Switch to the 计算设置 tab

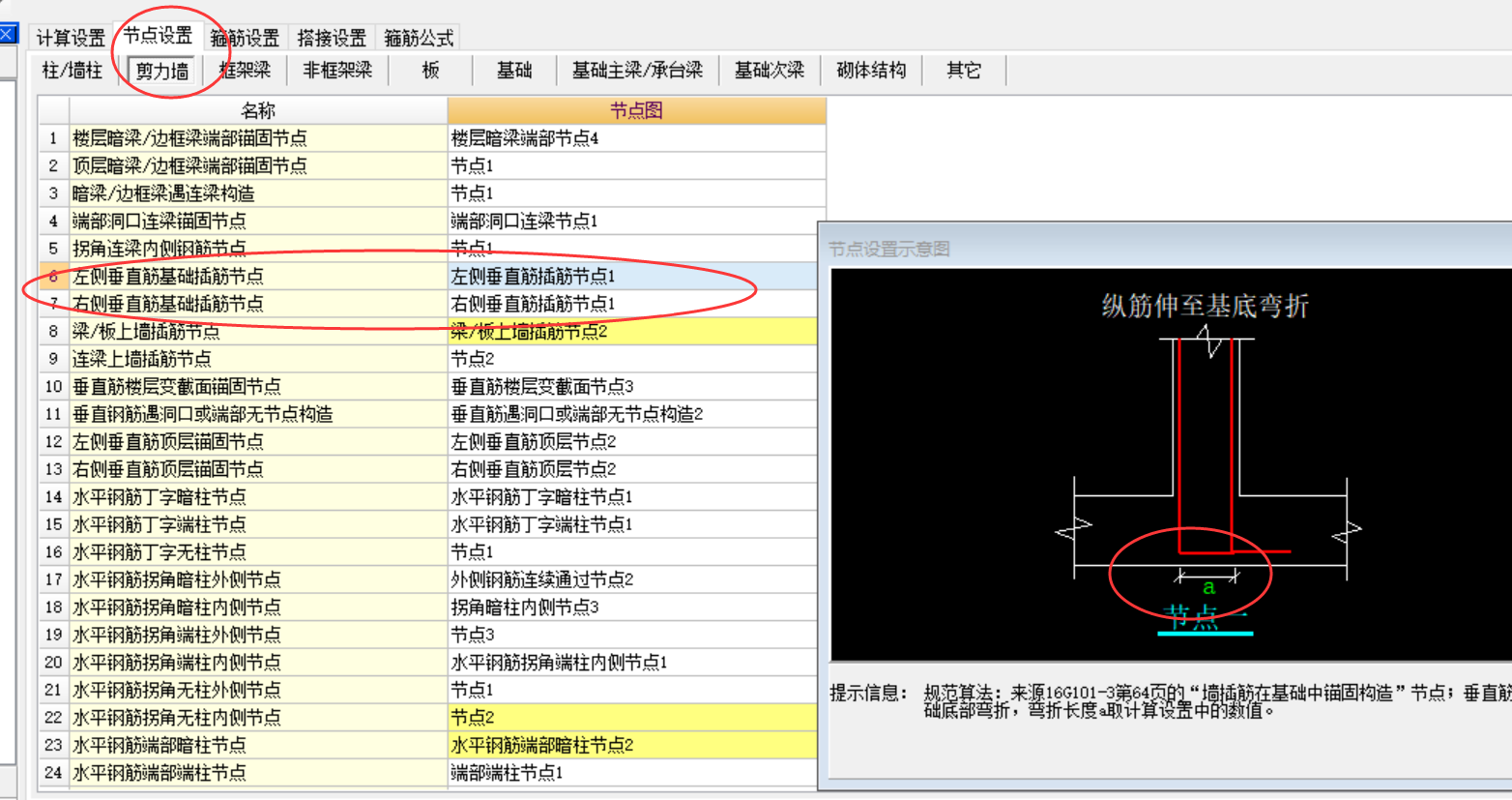[71, 38]
